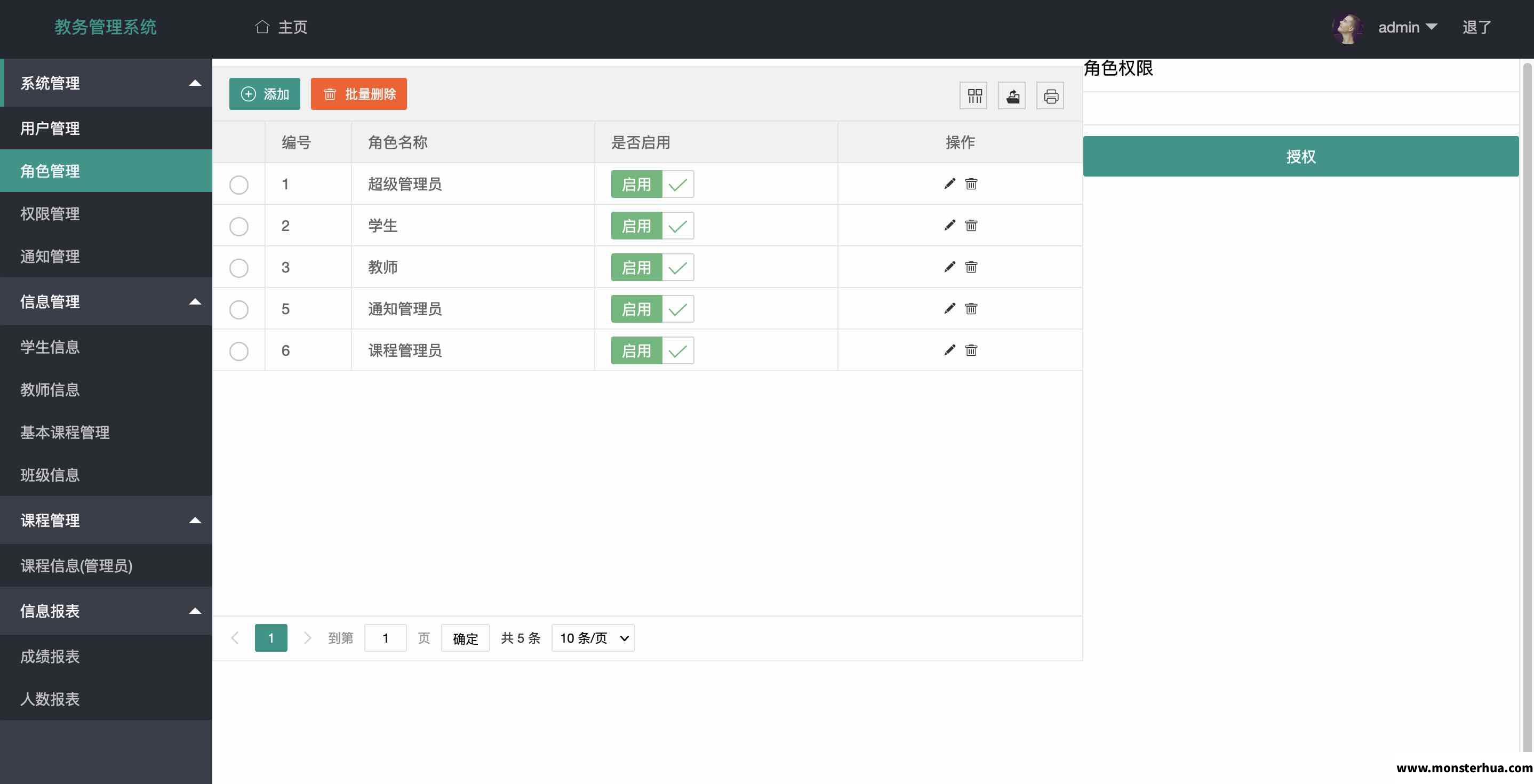Click the 共 5 条 total count text
Viewport: 1534px width, 784px height.
pos(521,638)
